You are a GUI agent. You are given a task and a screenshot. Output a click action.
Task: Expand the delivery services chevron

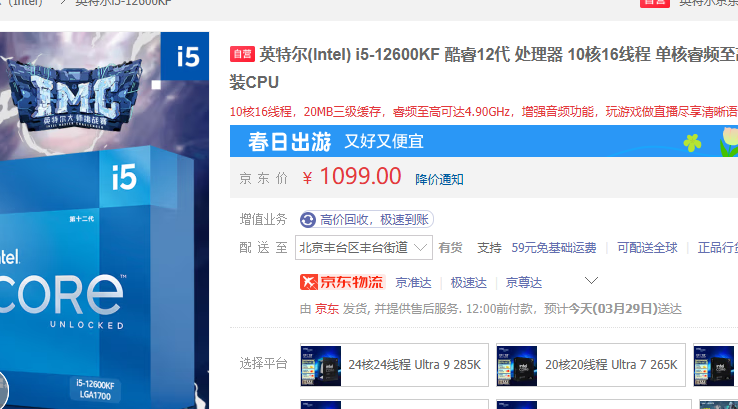click(x=591, y=281)
